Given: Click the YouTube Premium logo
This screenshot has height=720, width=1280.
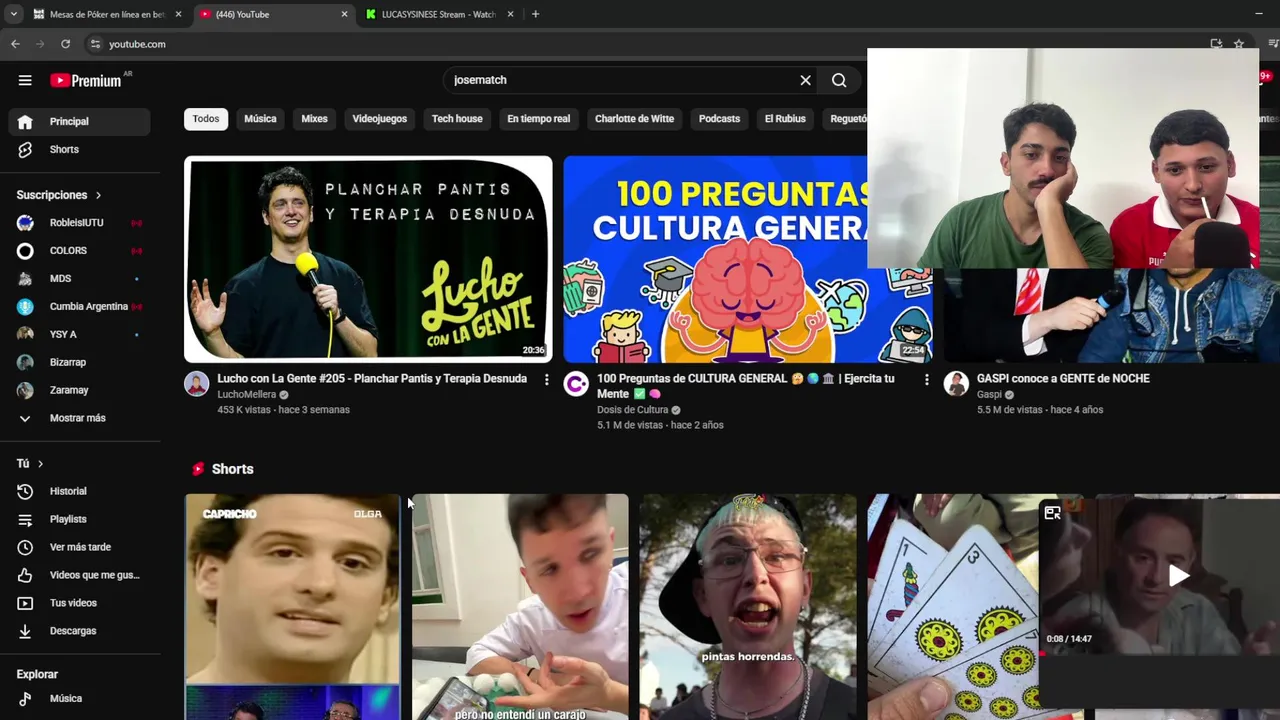Looking at the screenshot, I should tap(86, 80).
